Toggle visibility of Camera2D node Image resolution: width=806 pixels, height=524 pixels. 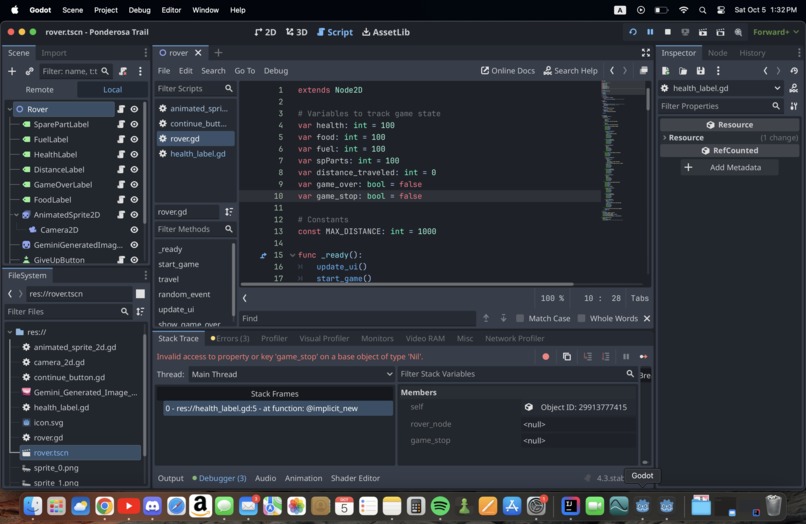click(134, 230)
